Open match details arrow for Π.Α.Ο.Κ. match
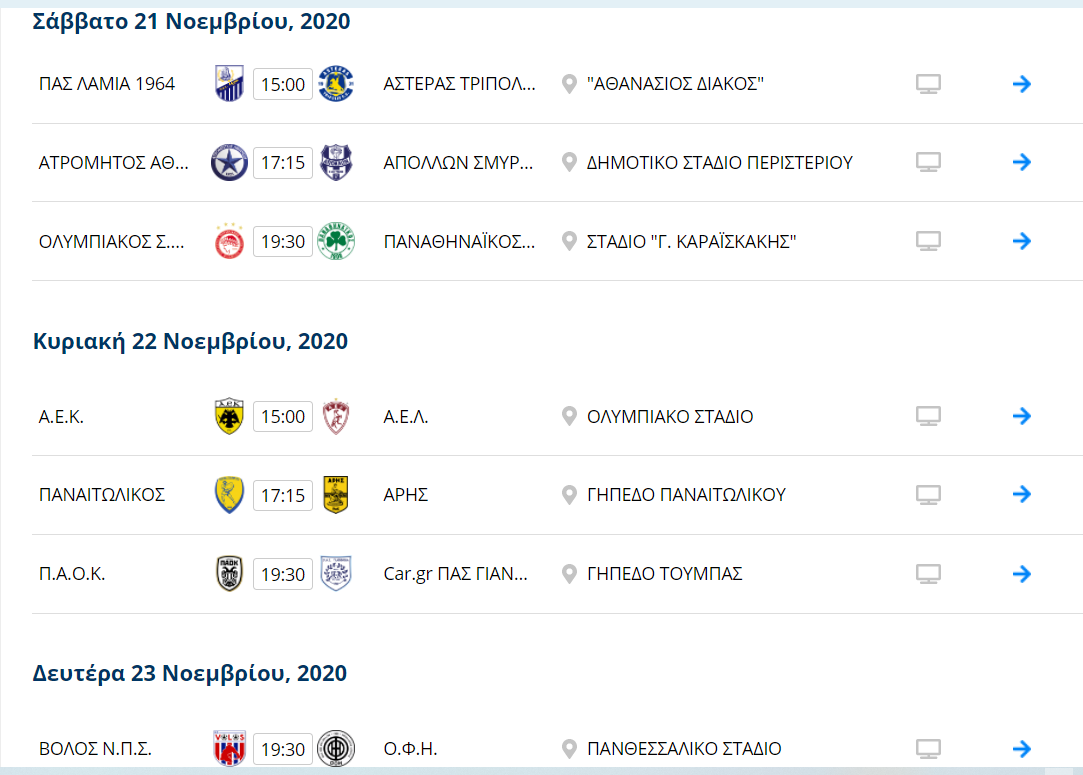1083x775 pixels. pos(1021,574)
